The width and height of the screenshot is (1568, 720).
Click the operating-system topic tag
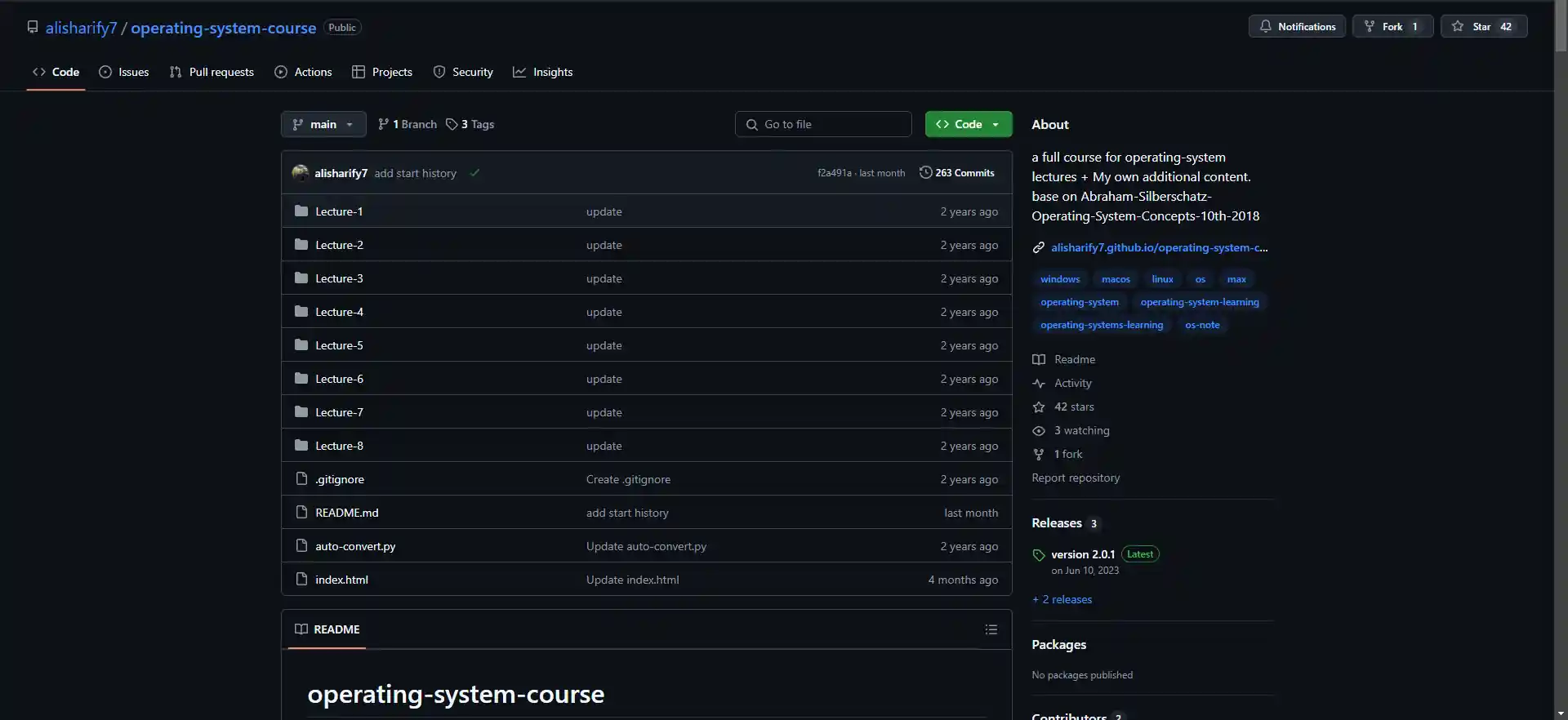(1079, 302)
